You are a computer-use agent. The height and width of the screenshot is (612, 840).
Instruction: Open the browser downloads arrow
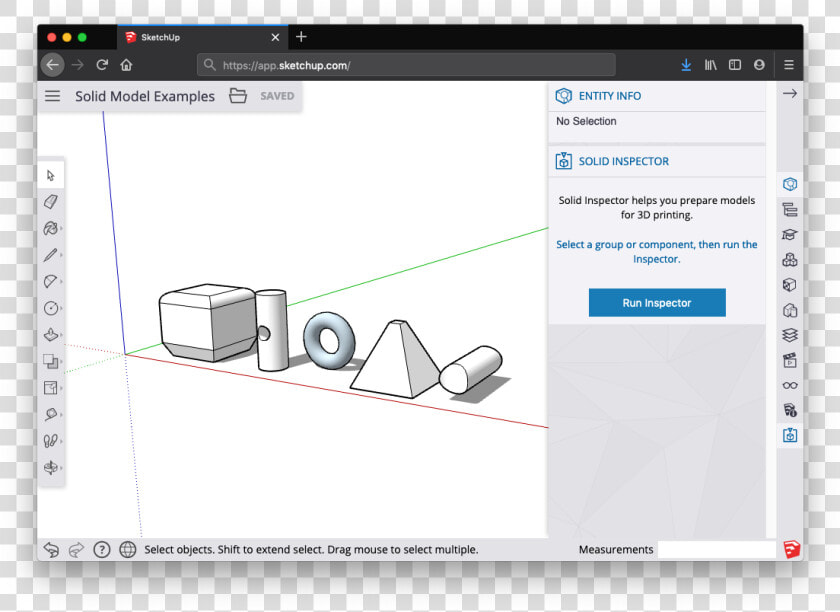(686, 65)
